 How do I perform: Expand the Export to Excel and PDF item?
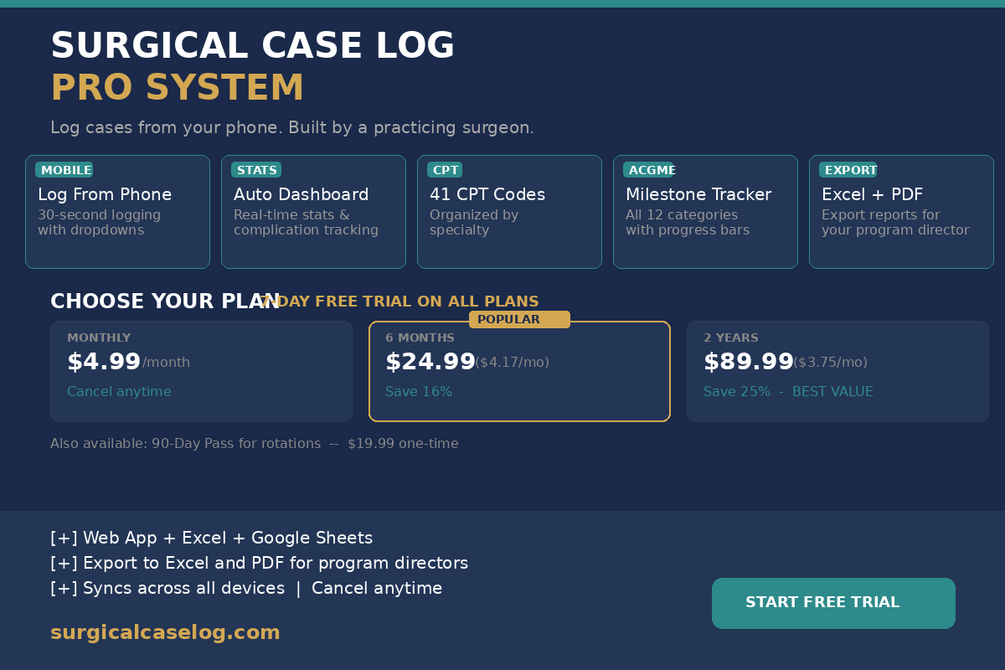click(x=259, y=563)
